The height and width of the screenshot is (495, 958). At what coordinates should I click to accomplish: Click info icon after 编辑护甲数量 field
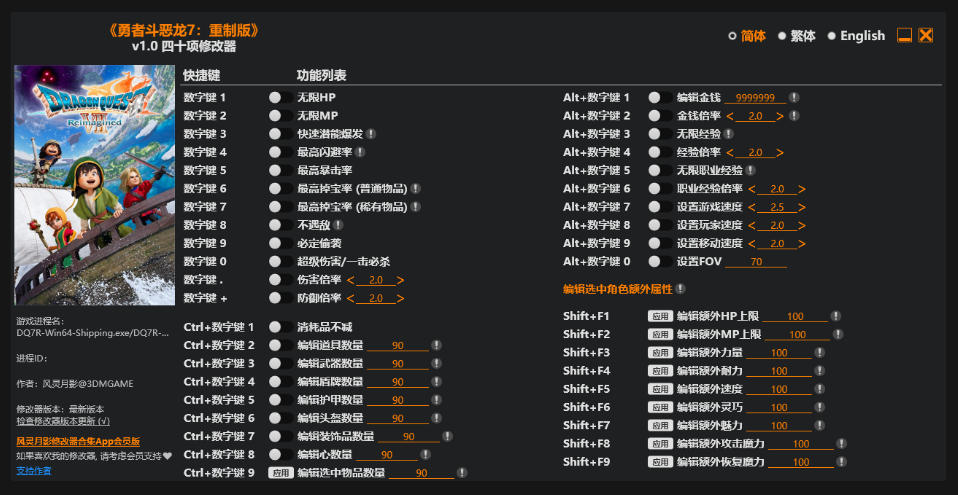pyautogui.click(x=436, y=400)
